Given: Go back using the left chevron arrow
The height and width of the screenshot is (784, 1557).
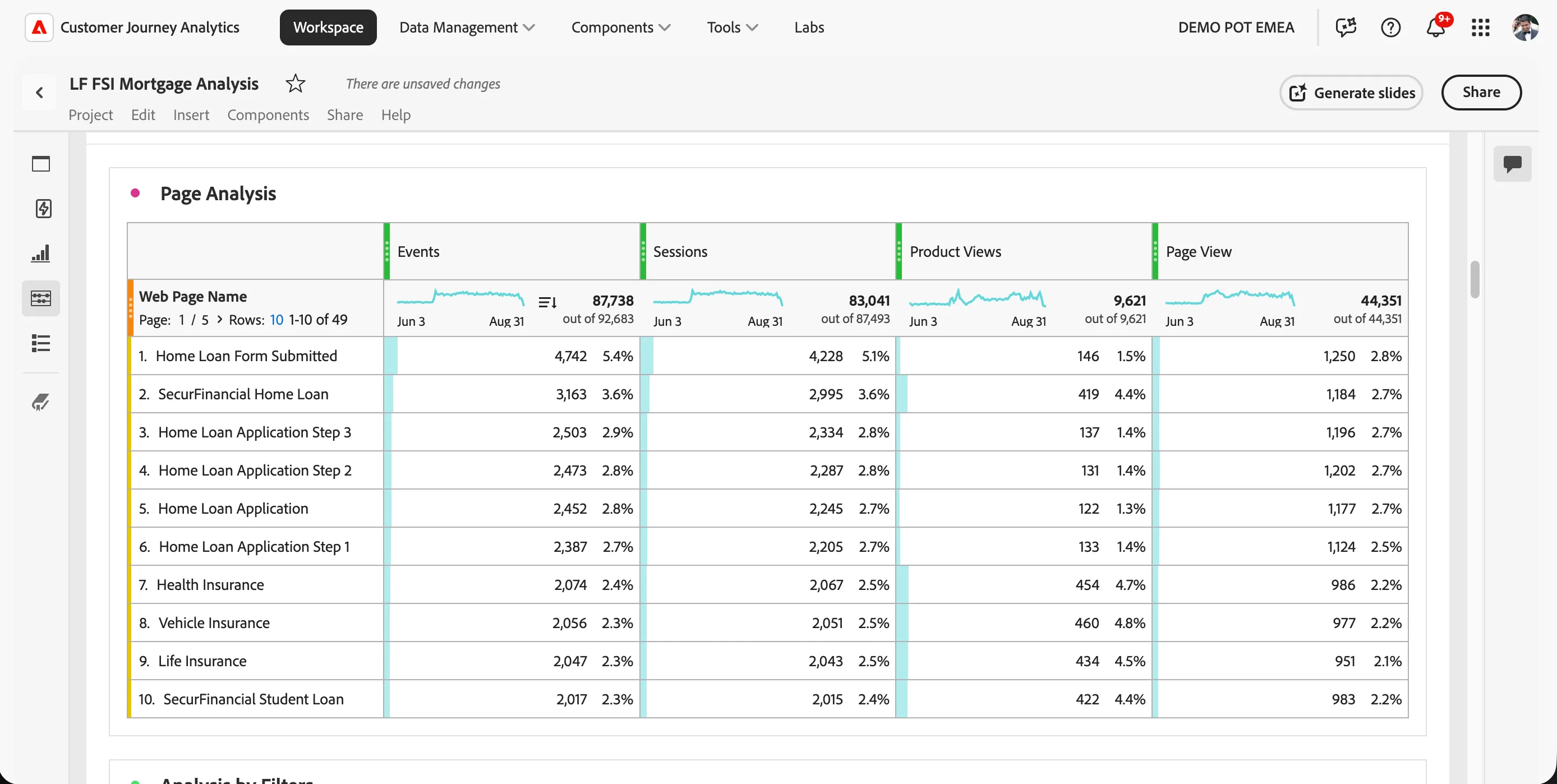Looking at the screenshot, I should [x=39, y=93].
